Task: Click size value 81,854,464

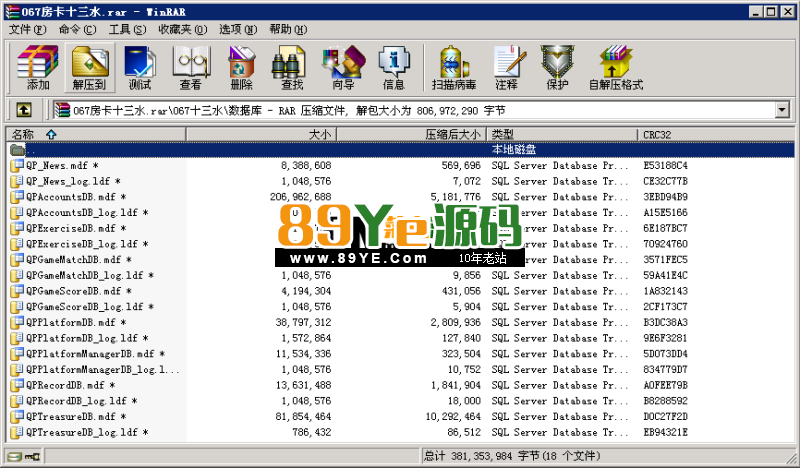Action: [x=303, y=416]
